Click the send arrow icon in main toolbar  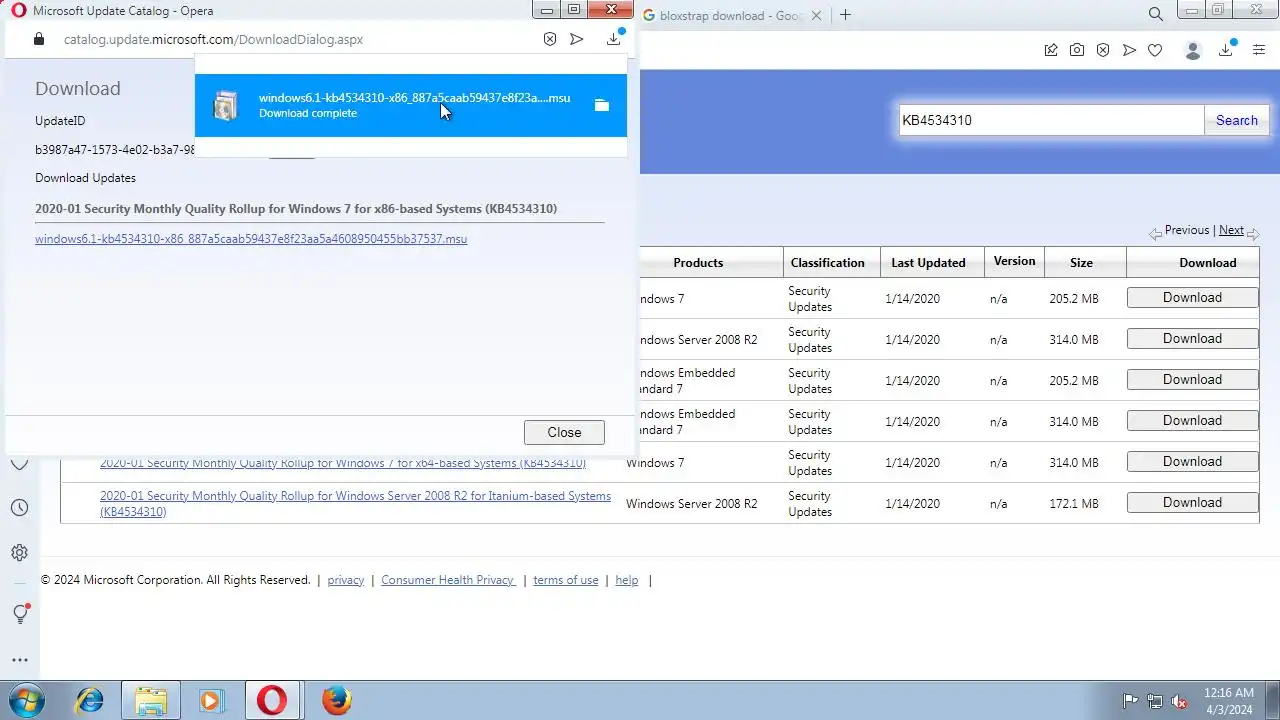1129,50
